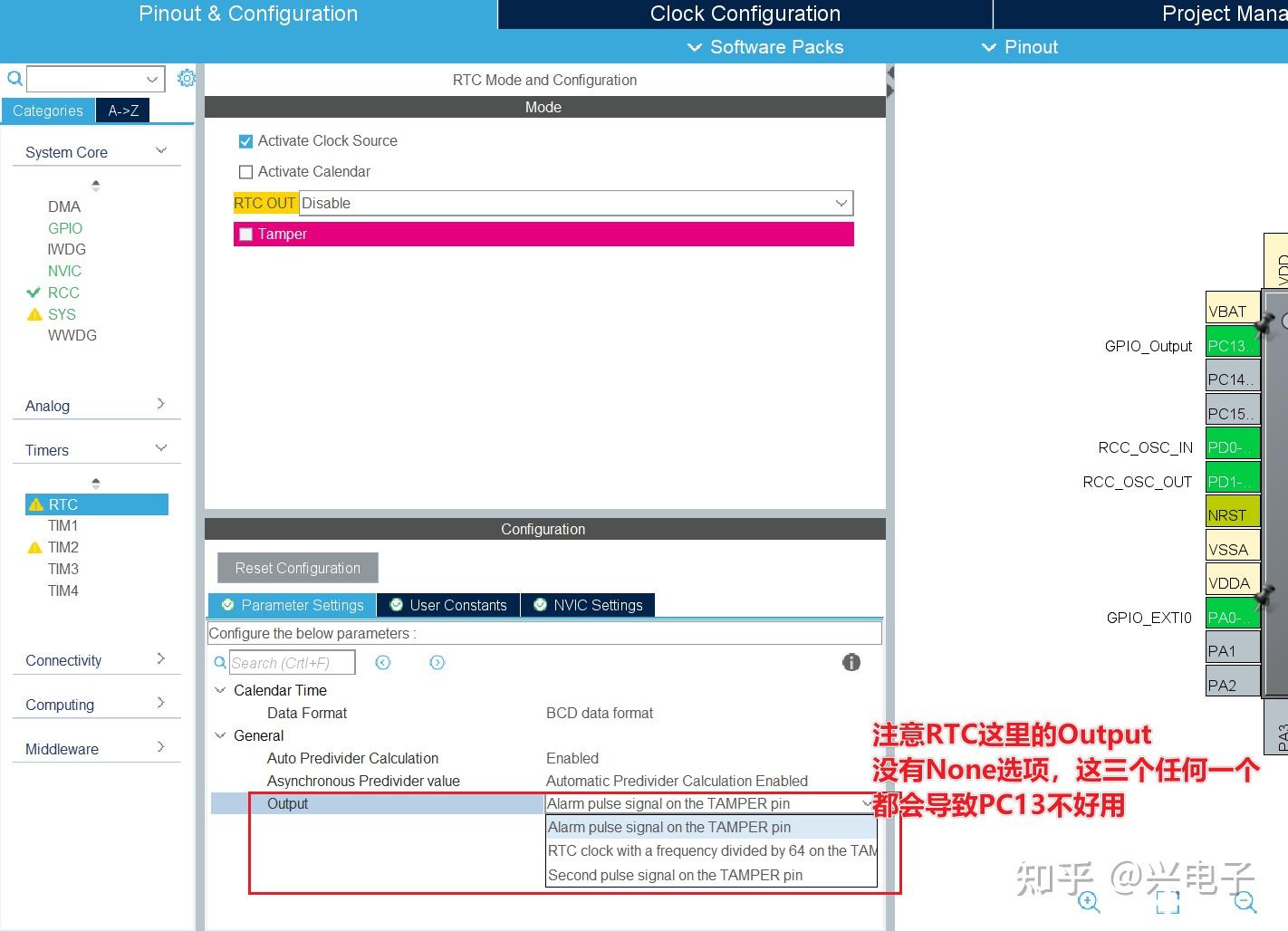Screen dimensions: 1288x931
Task: Open the NVIC Settings tab
Action: (x=588, y=605)
